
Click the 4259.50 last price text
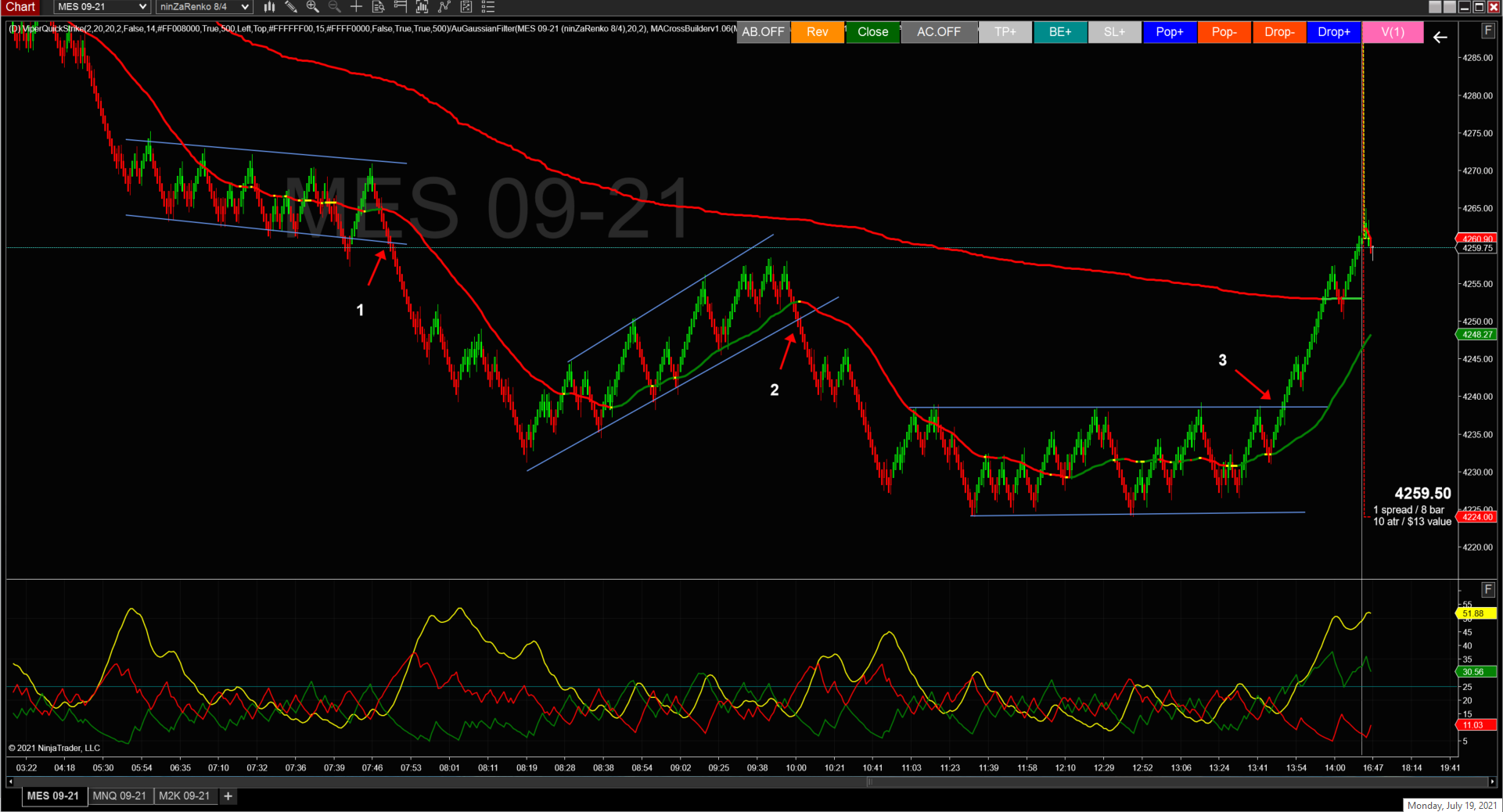(1422, 494)
